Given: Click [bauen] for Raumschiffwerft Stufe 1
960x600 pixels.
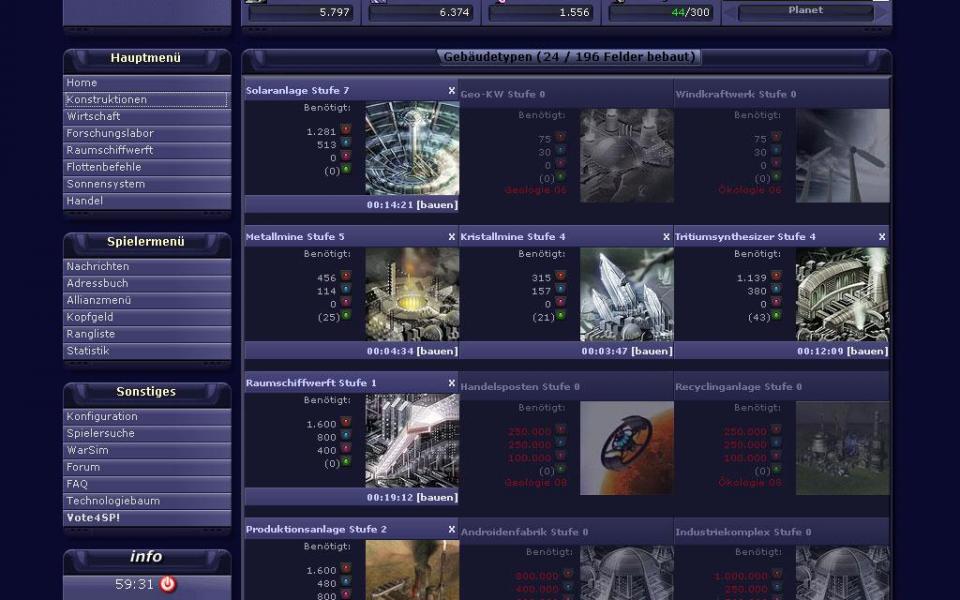Looking at the screenshot, I should coord(437,498).
